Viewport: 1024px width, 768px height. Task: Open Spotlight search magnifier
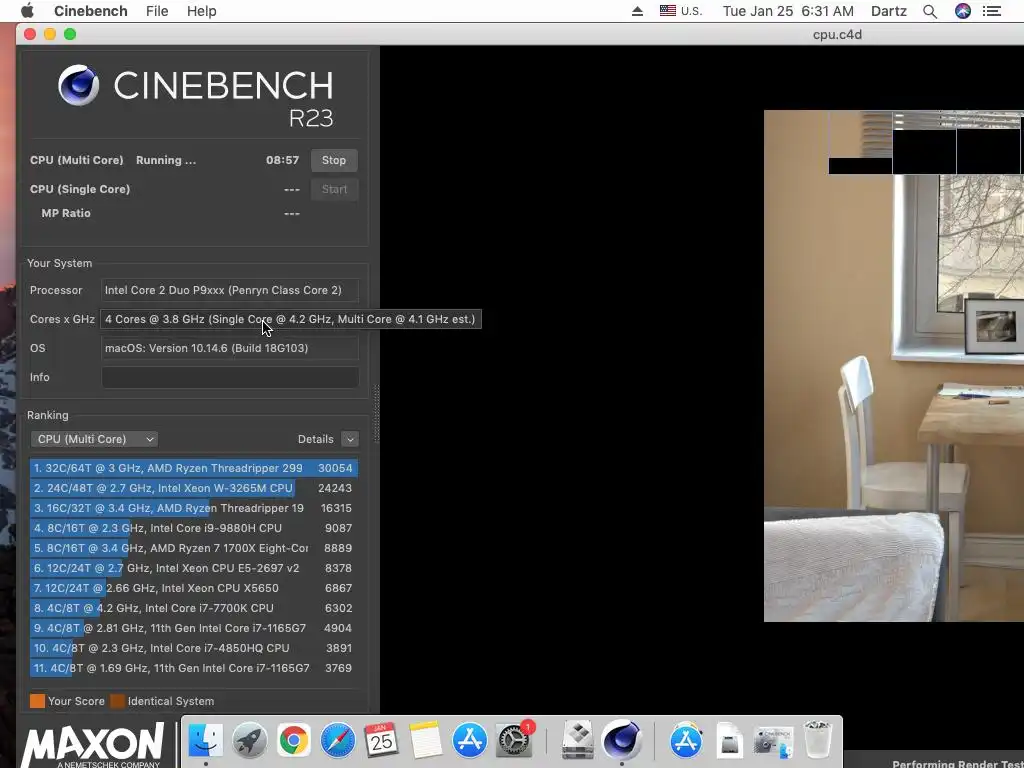pyautogui.click(x=930, y=11)
